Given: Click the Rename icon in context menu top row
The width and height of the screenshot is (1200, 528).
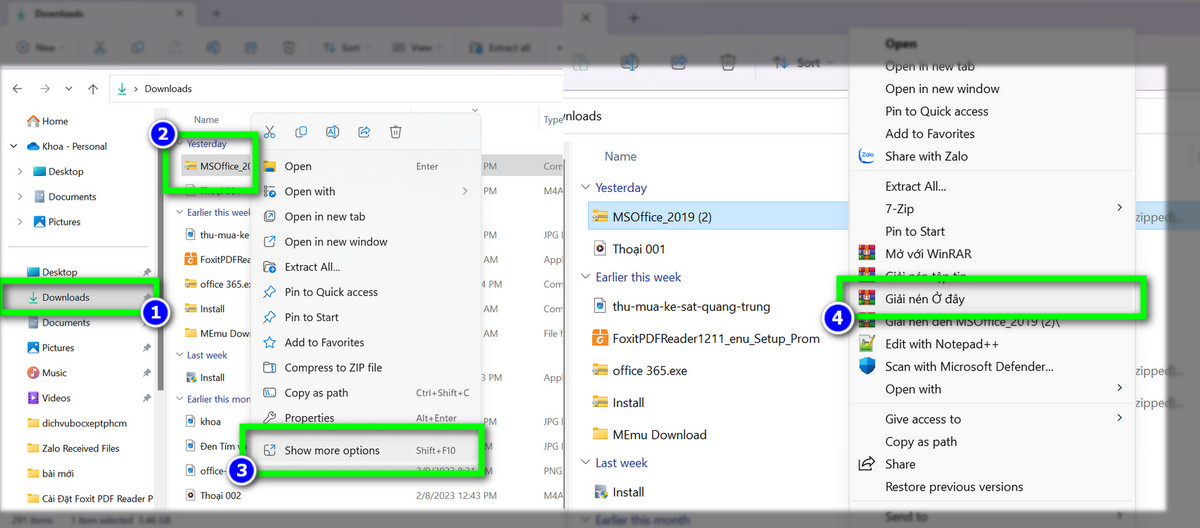Looking at the screenshot, I should click(333, 131).
